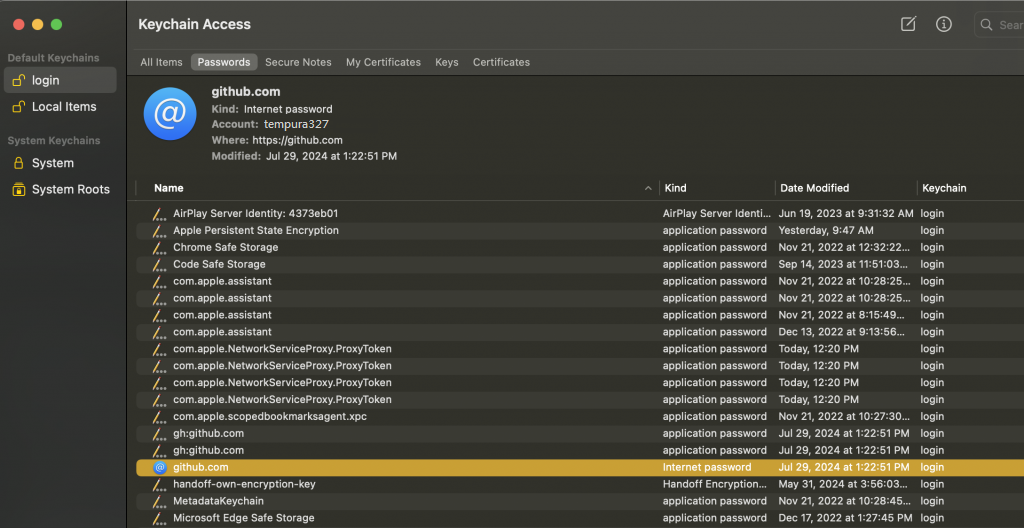Image resolution: width=1024 pixels, height=528 pixels.
Task: Select the login keychain in sidebar
Action: click(60, 80)
